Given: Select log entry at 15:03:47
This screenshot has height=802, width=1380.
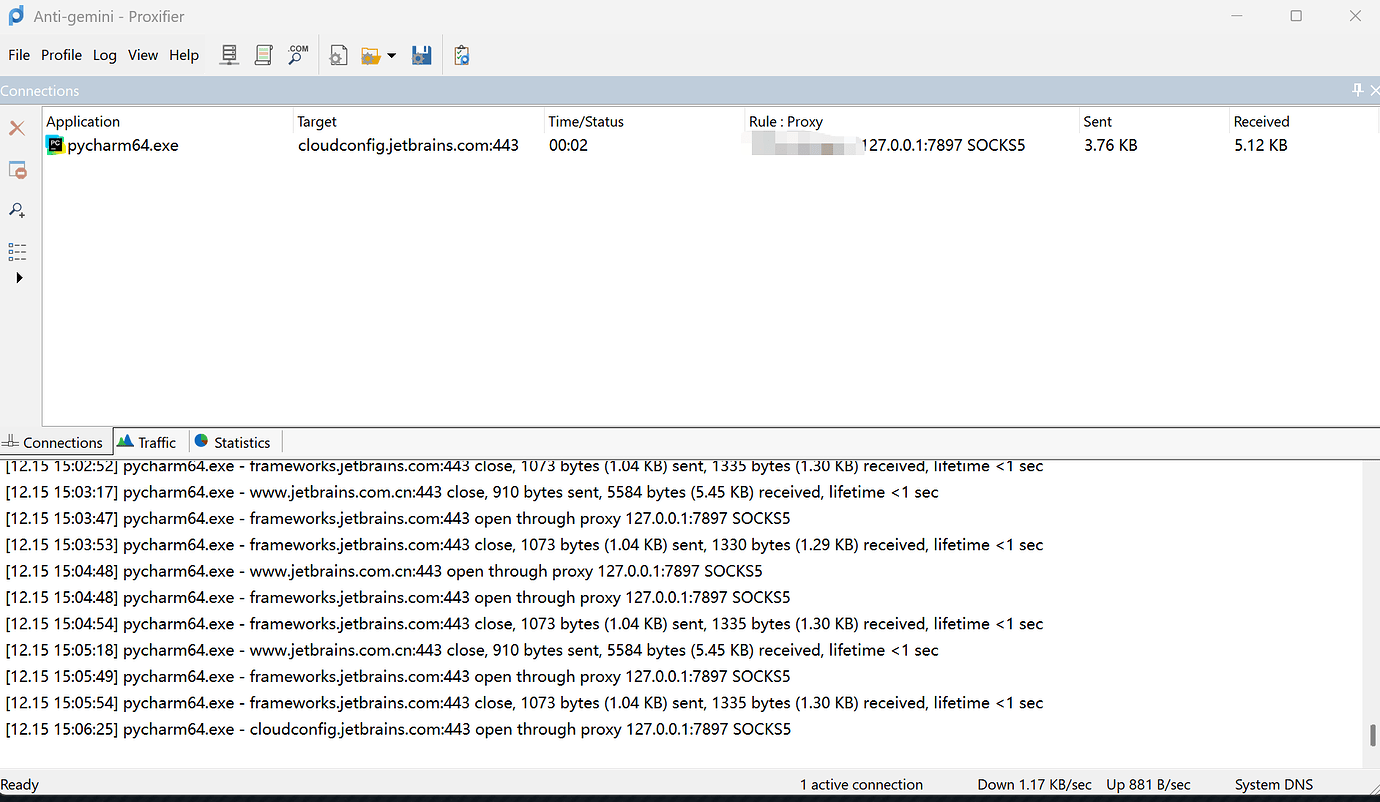Looking at the screenshot, I should coord(398,518).
